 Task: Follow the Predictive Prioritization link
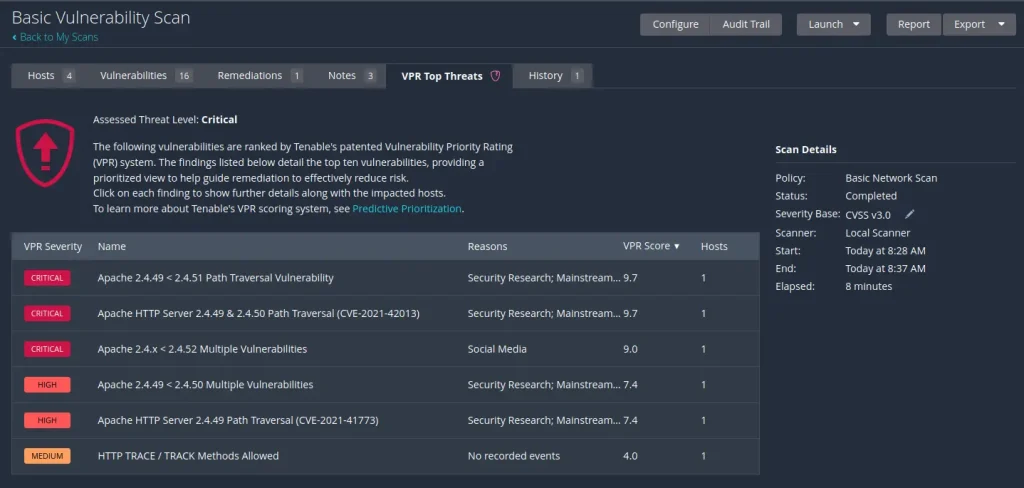click(407, 209)
